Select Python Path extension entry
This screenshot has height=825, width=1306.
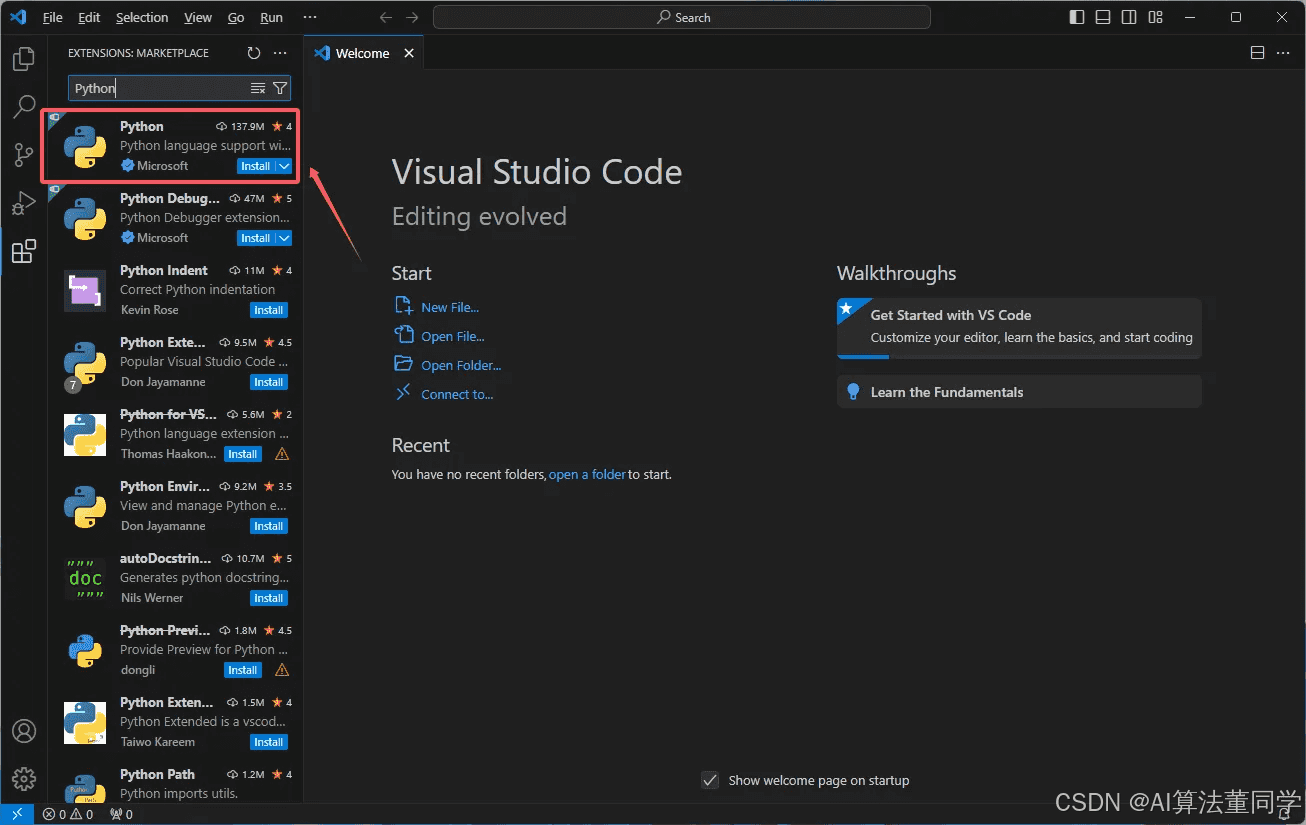(175, 785)
